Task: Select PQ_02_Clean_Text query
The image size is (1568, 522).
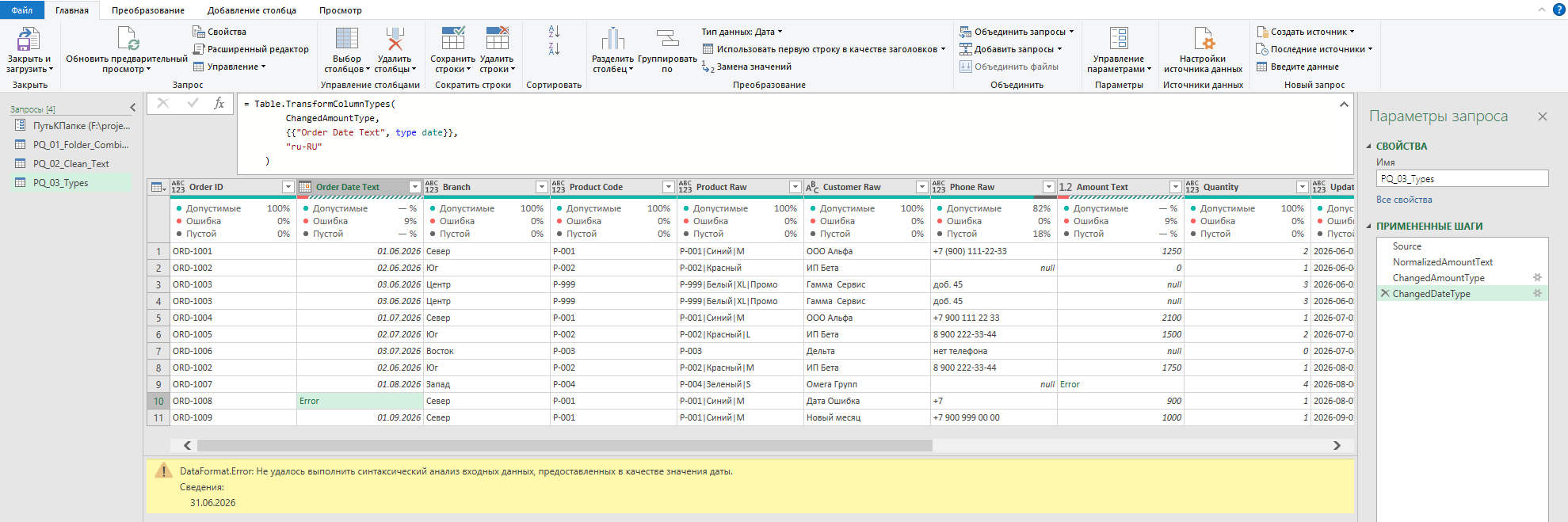Action: [x=71, y=164]
